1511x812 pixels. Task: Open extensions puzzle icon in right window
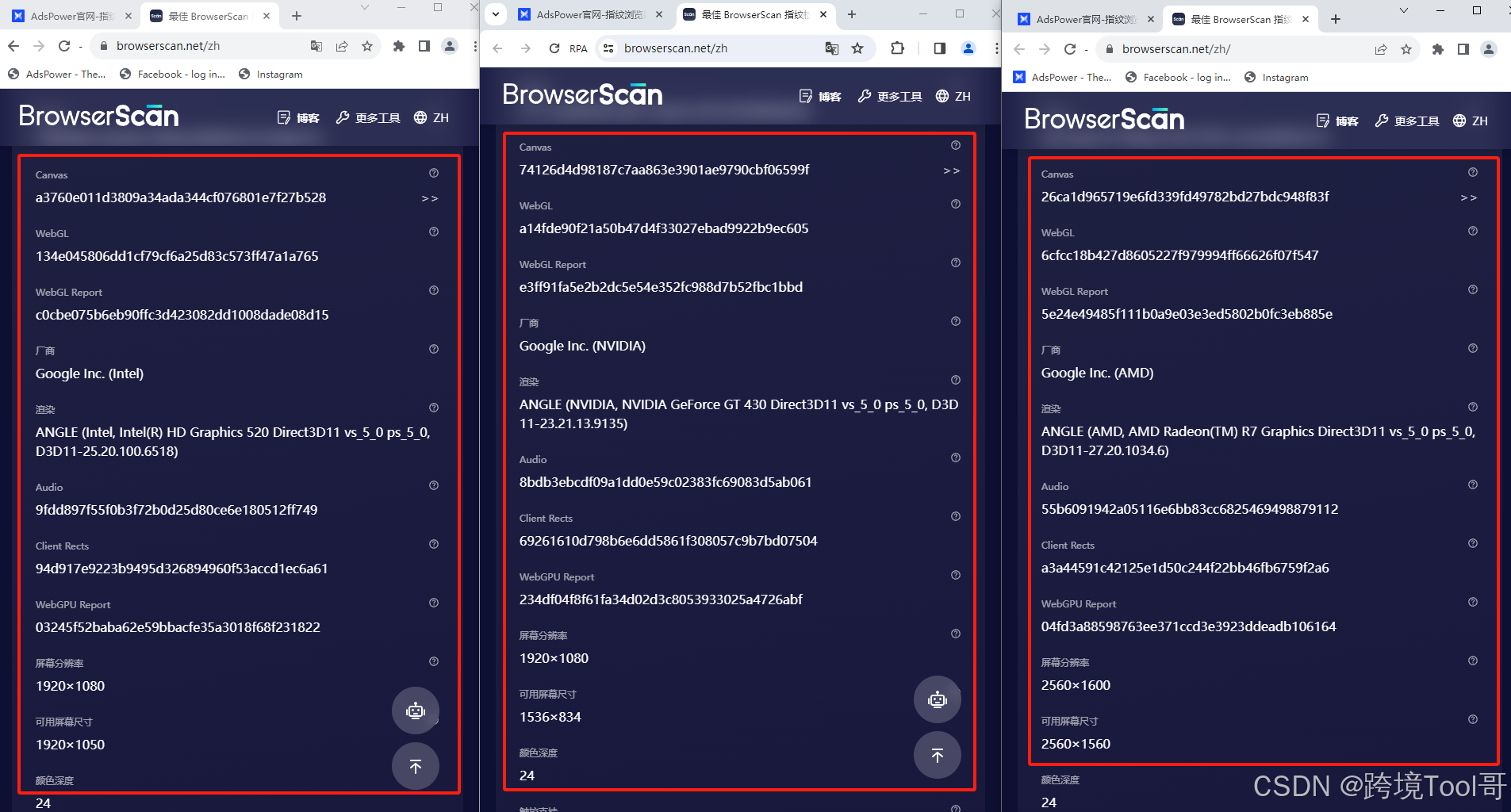[1438, 49]
